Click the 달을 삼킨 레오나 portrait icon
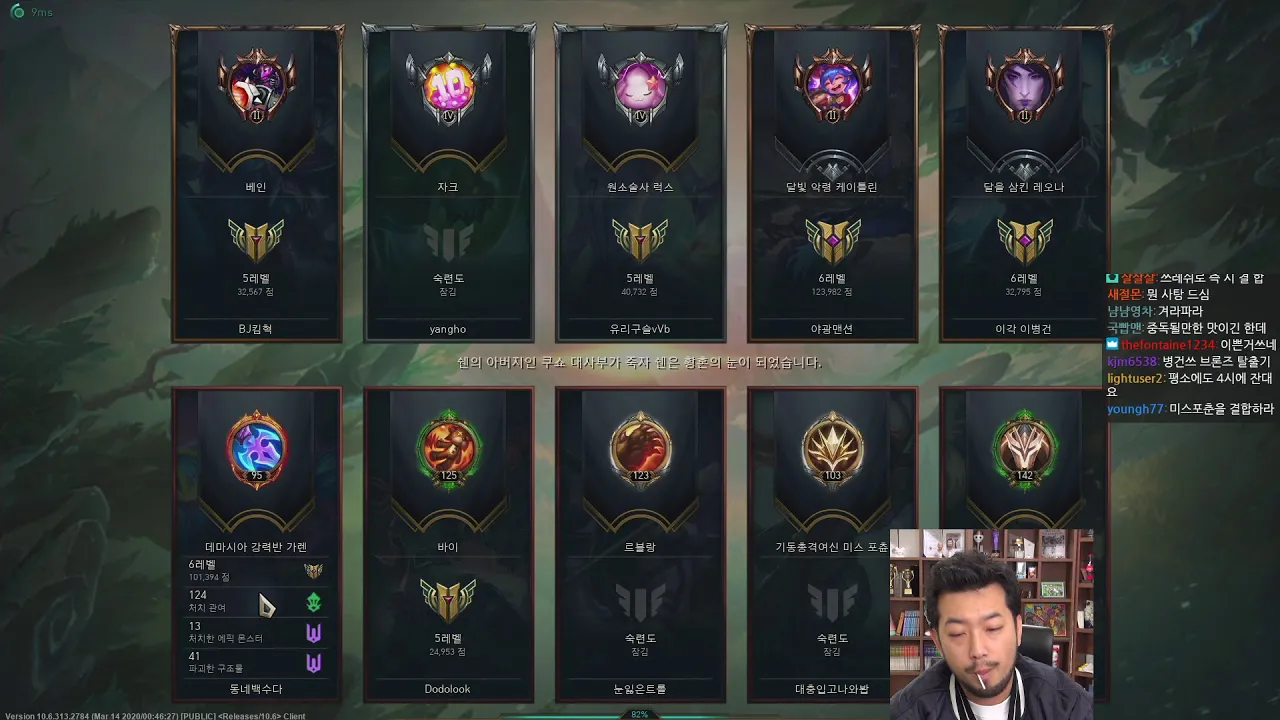 click(x=1024, y=86)
